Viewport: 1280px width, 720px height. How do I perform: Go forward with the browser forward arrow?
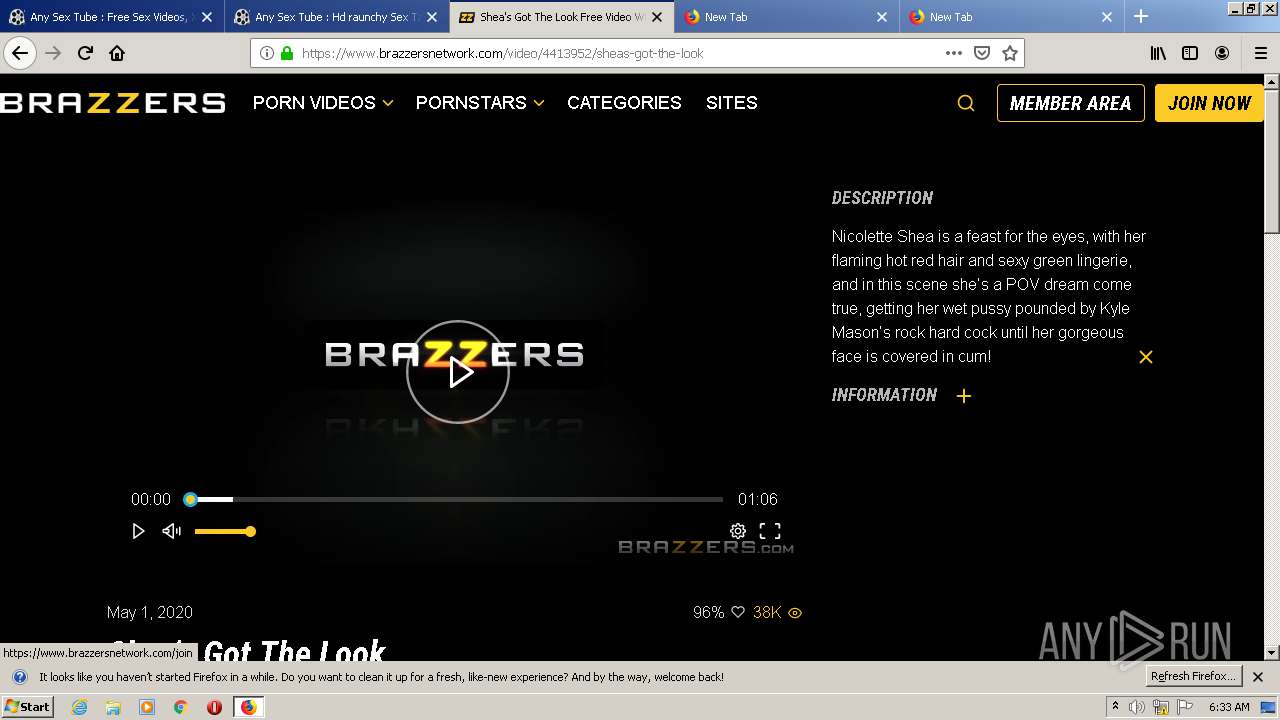(53, 53)
